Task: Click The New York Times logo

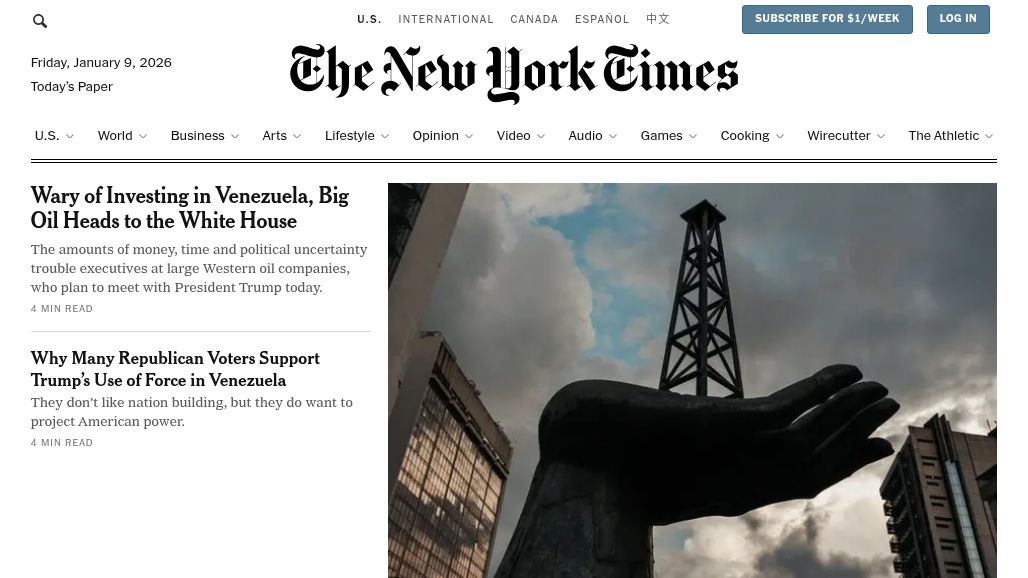Action: (x=514, y=73)
